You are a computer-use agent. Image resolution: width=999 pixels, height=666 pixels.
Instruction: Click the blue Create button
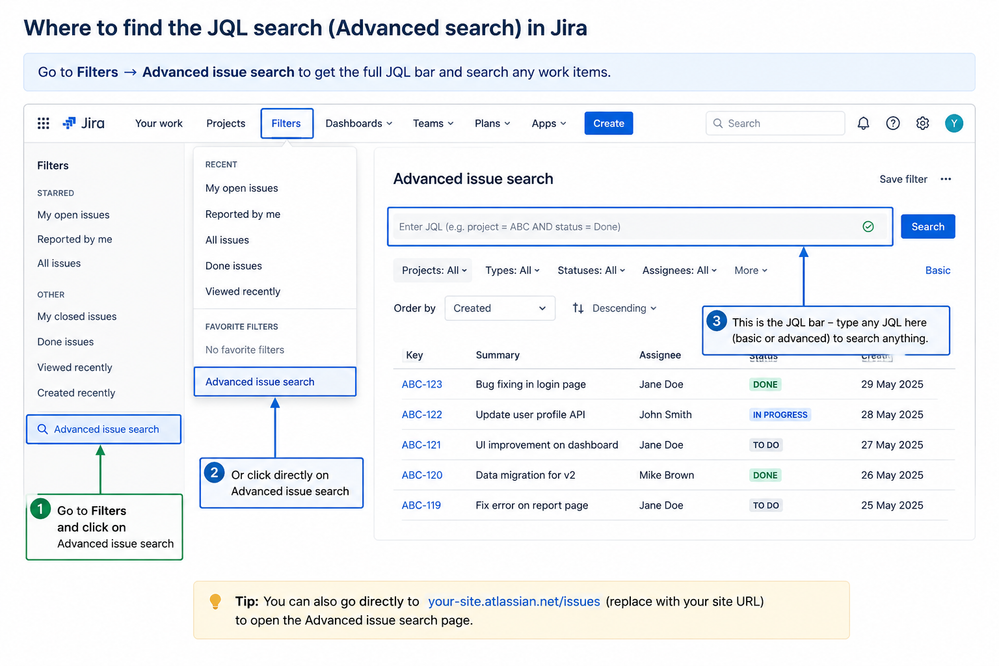pos(608,123)
